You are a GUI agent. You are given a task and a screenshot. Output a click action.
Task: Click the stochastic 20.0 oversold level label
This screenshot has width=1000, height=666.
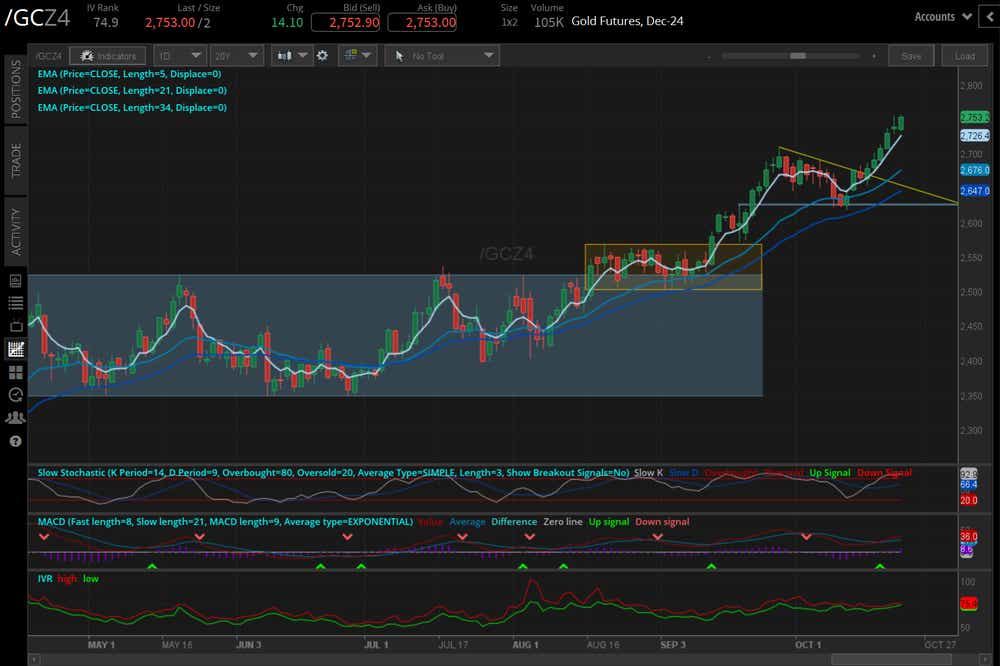[968, 501]
